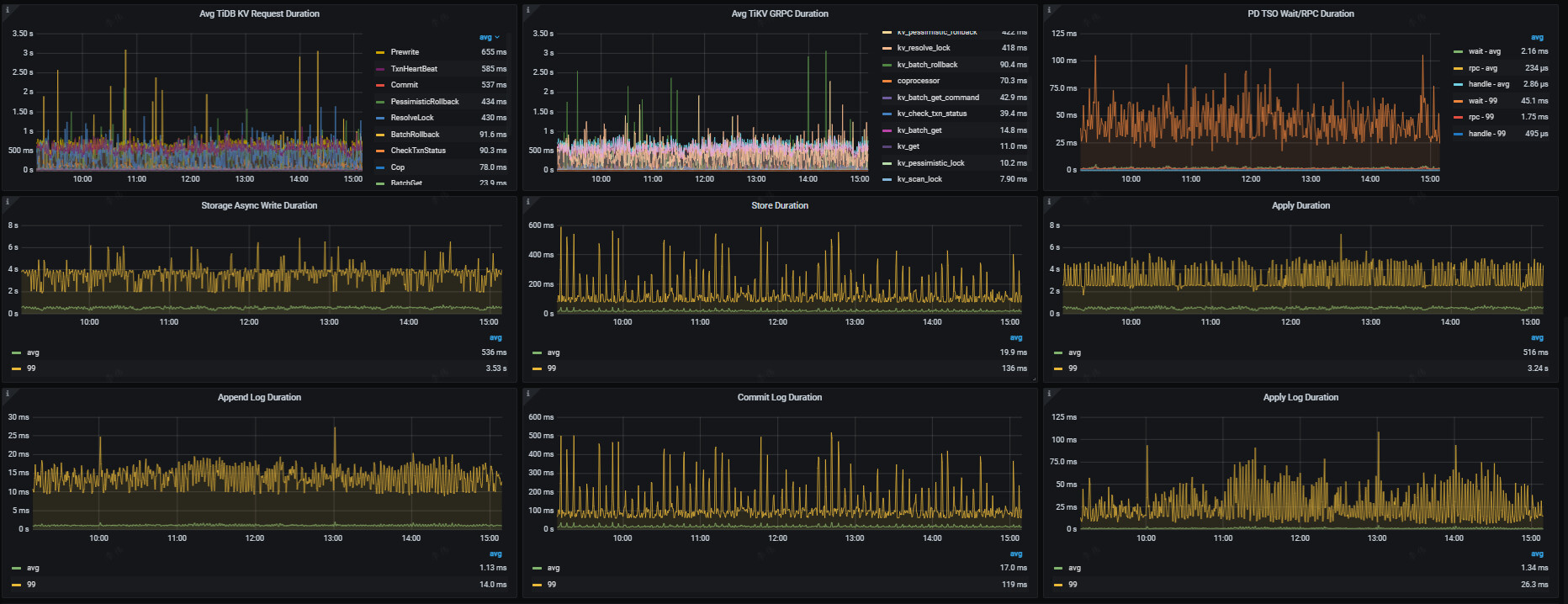Open Avg TiKV GRPC Duration panel menu
This screenshot has height=604, width=1568.
pyautogui.click(x=779, y=13)
